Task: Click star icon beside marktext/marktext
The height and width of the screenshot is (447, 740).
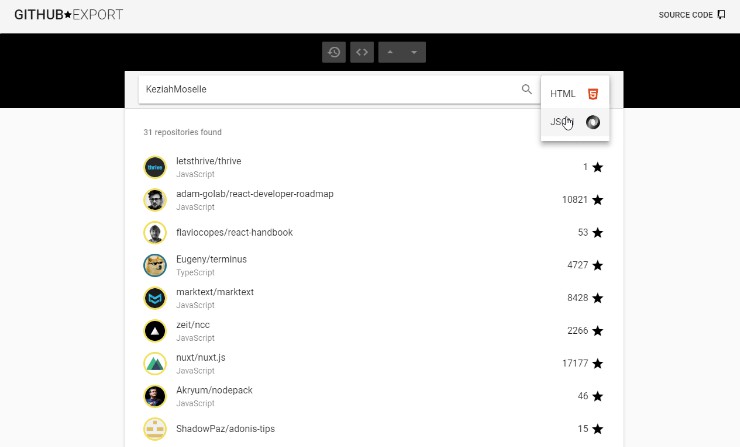Action: click(598, 298)
